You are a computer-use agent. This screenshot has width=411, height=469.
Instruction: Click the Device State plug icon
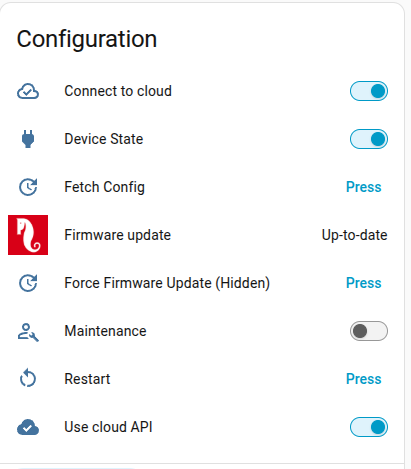[x=28, y=139]
